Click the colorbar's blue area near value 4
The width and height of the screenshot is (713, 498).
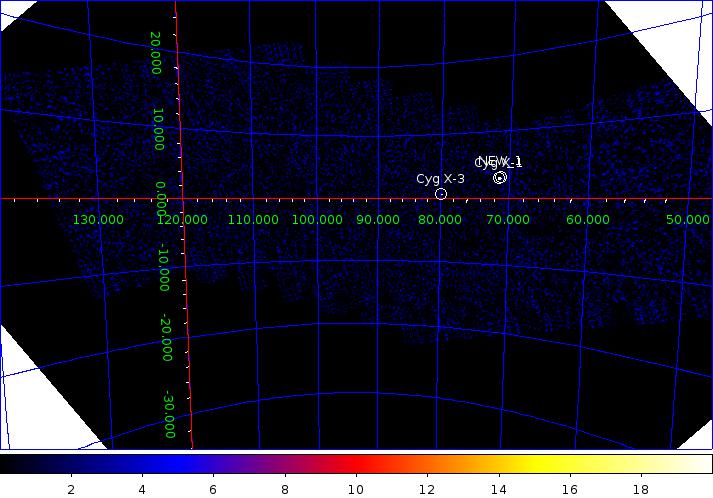(x=142, y=464)
